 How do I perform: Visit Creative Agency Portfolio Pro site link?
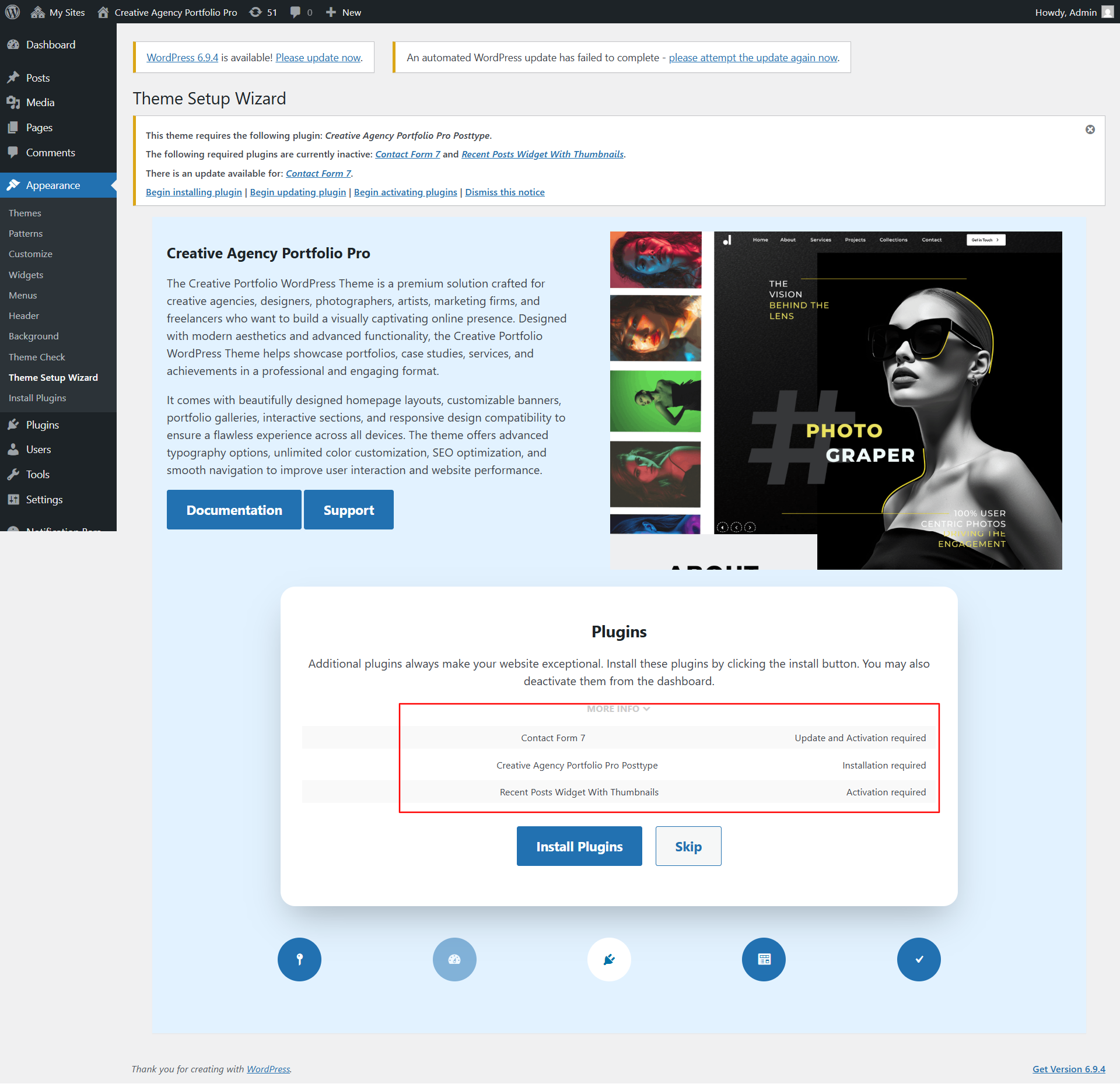[167, 12]
